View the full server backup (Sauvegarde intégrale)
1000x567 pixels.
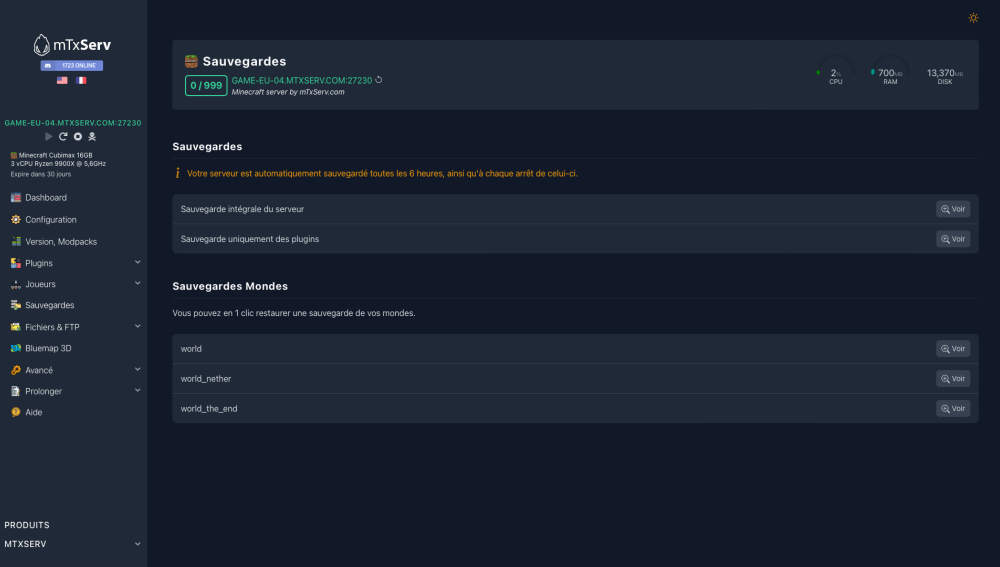pyautogui.click(x=952, y=209)
